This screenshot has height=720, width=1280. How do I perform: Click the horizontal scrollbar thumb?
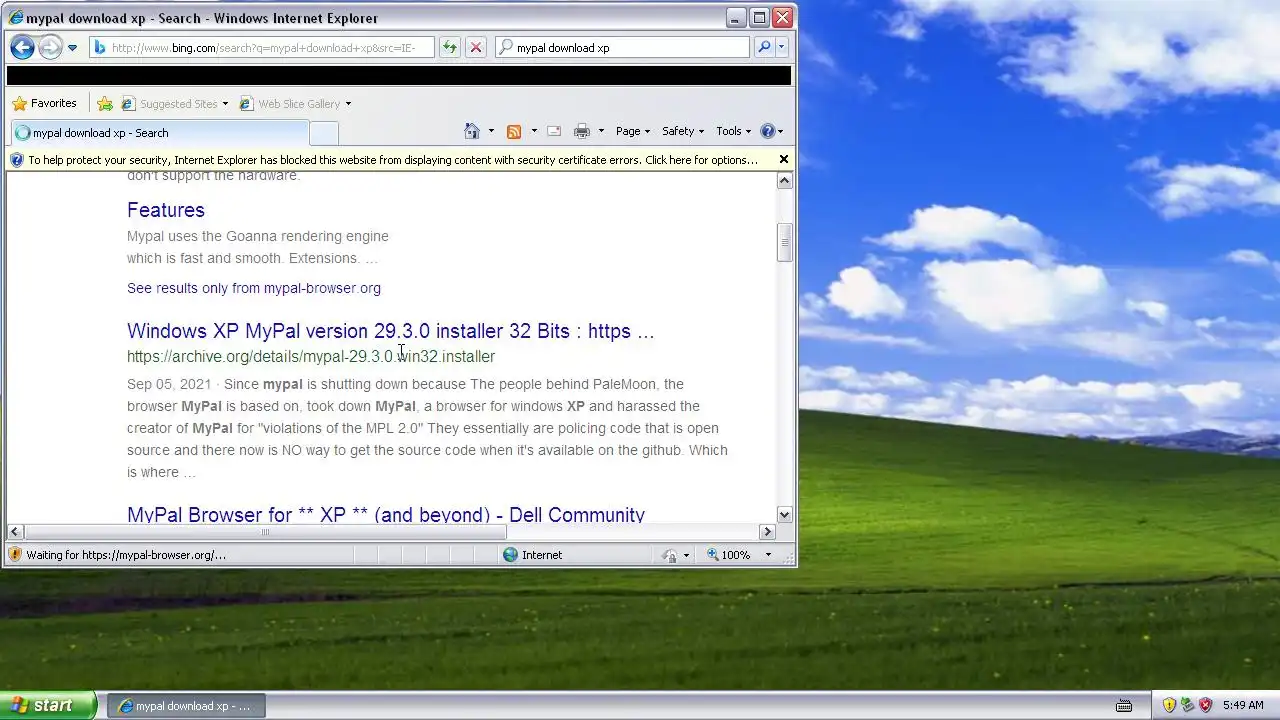(x=265, y=532)
